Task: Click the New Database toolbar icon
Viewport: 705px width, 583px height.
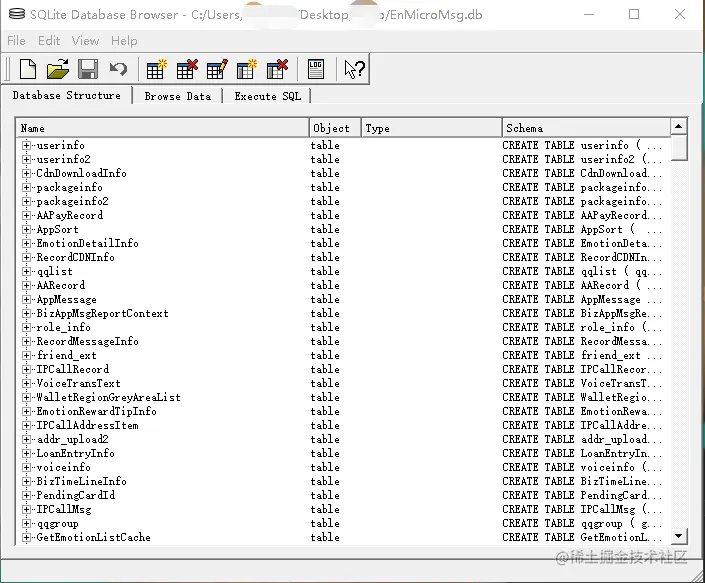Action: pyautogui.click(x=28, y=69)
